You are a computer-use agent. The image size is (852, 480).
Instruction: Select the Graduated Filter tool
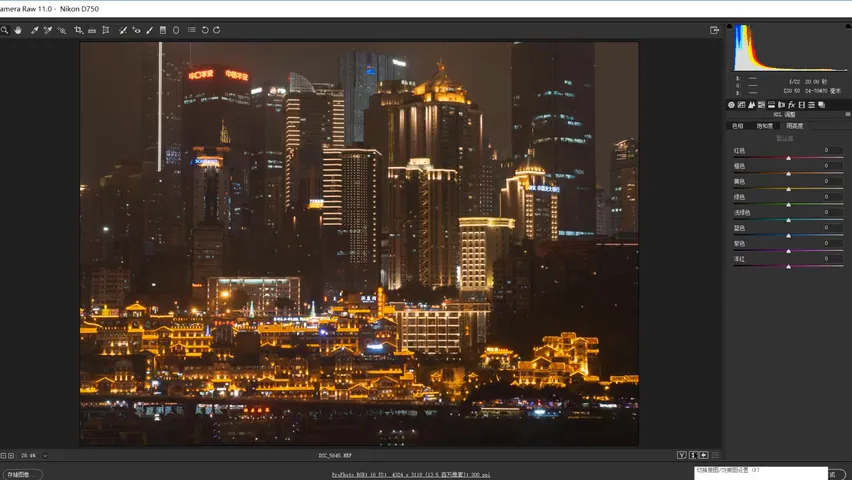(162, 30)
